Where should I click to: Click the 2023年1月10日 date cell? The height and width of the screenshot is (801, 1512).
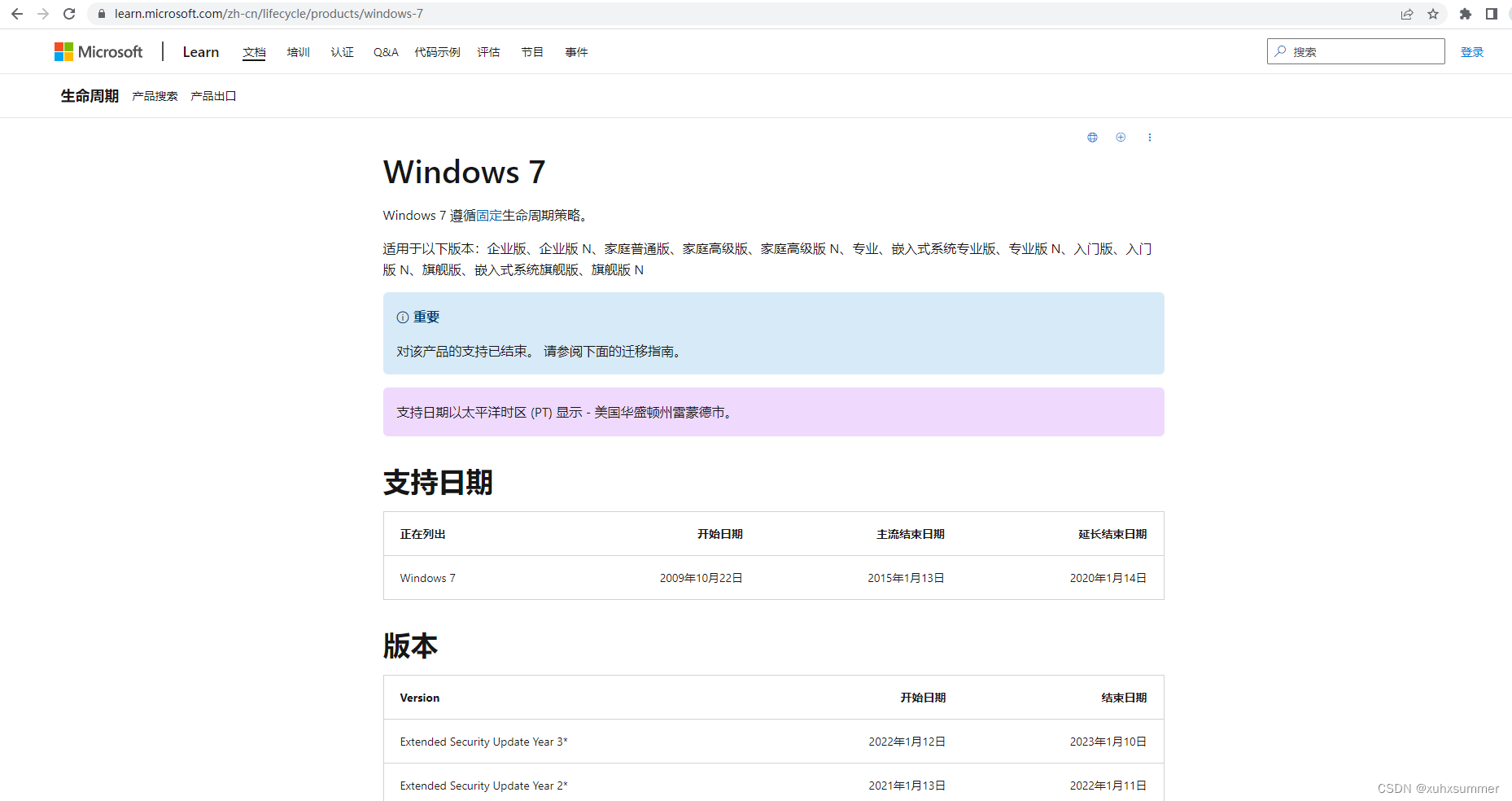point(1108,742)
